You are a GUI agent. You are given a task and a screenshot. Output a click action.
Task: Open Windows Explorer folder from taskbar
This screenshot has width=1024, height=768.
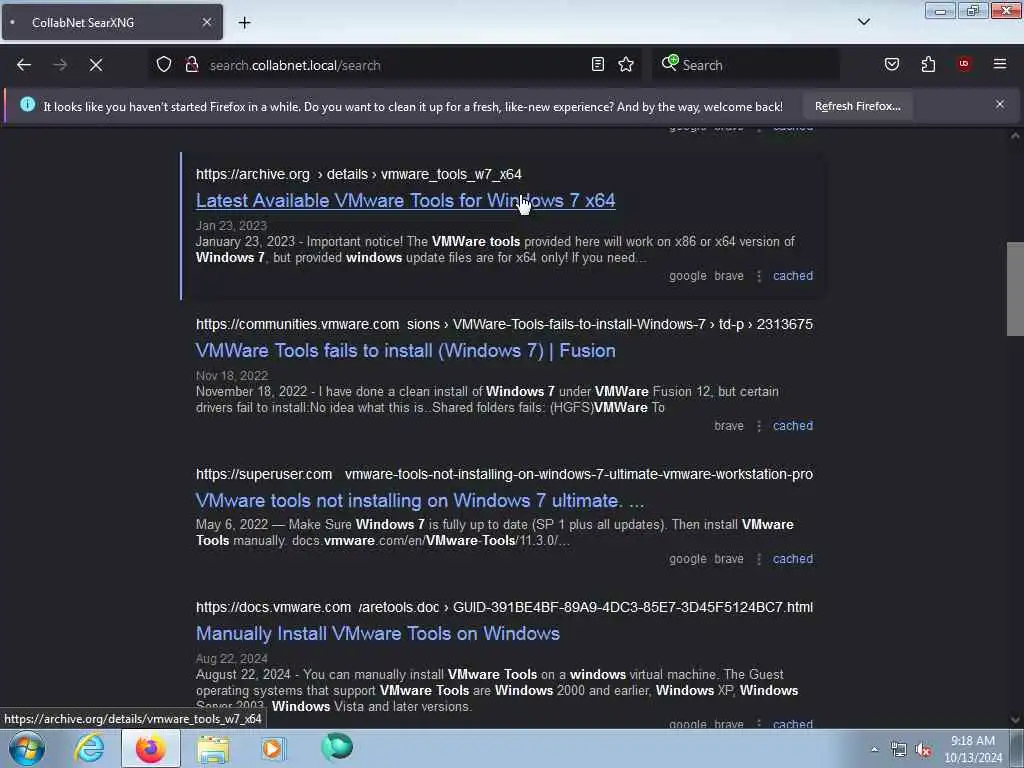tap(213, 749)
